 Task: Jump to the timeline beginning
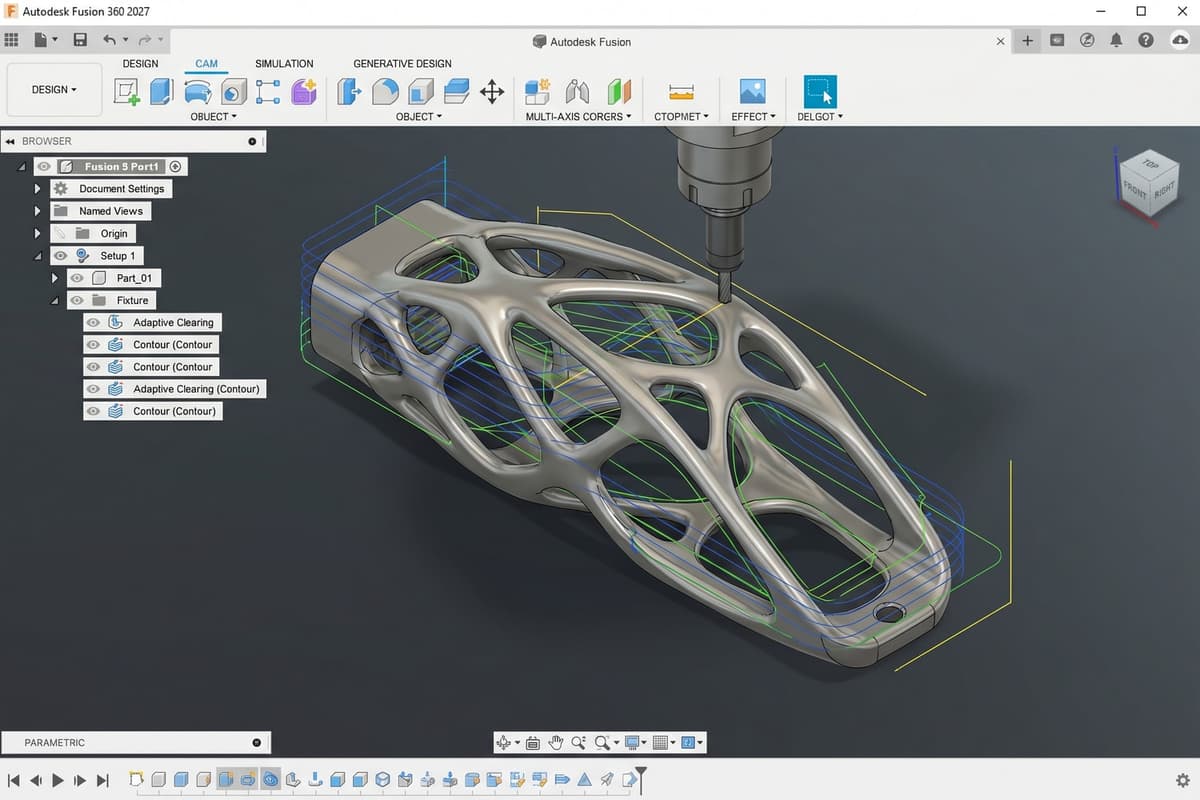[13, 780]
